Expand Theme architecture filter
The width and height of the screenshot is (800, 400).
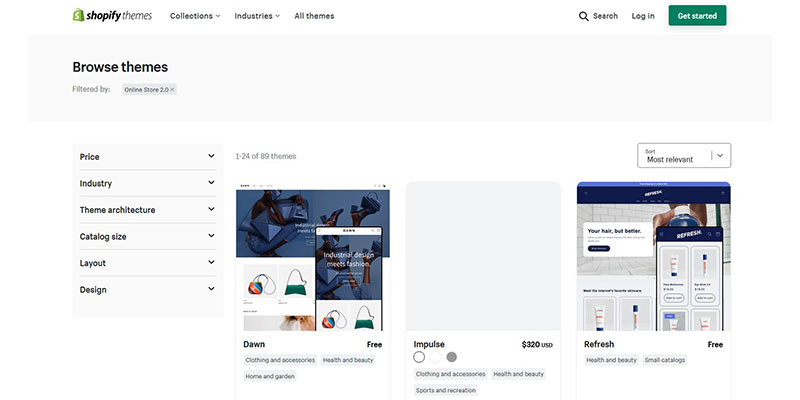pyautogui.click(x=147, y=210)
